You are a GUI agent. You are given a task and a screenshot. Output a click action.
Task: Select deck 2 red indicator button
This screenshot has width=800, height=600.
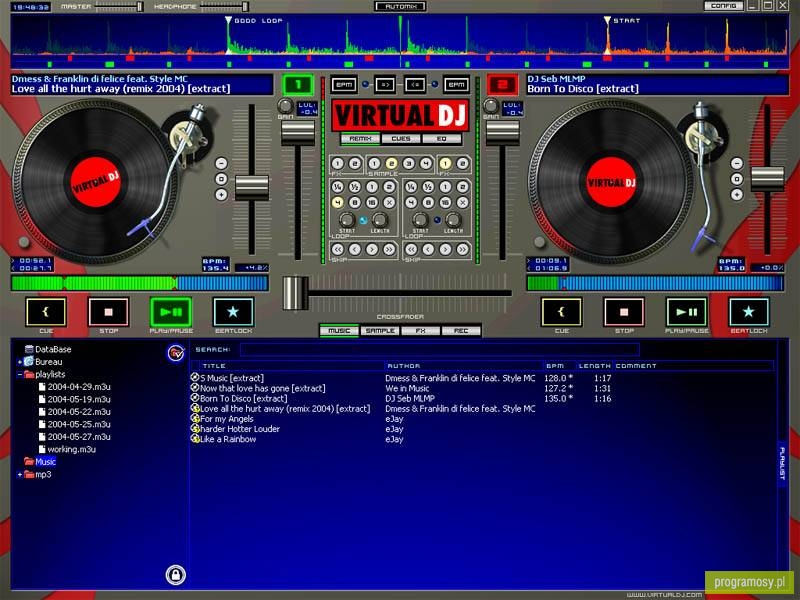click(503, 85)
